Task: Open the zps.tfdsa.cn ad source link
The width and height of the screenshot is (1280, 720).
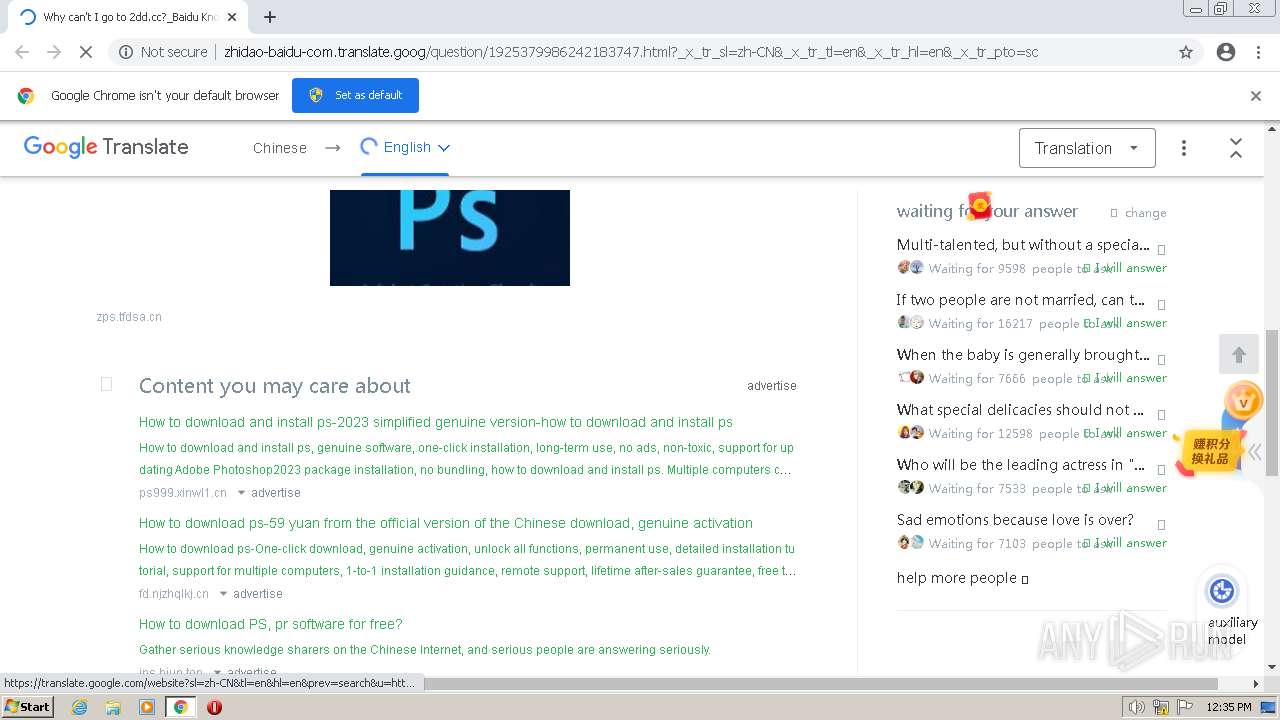Action: coord(129,317)
